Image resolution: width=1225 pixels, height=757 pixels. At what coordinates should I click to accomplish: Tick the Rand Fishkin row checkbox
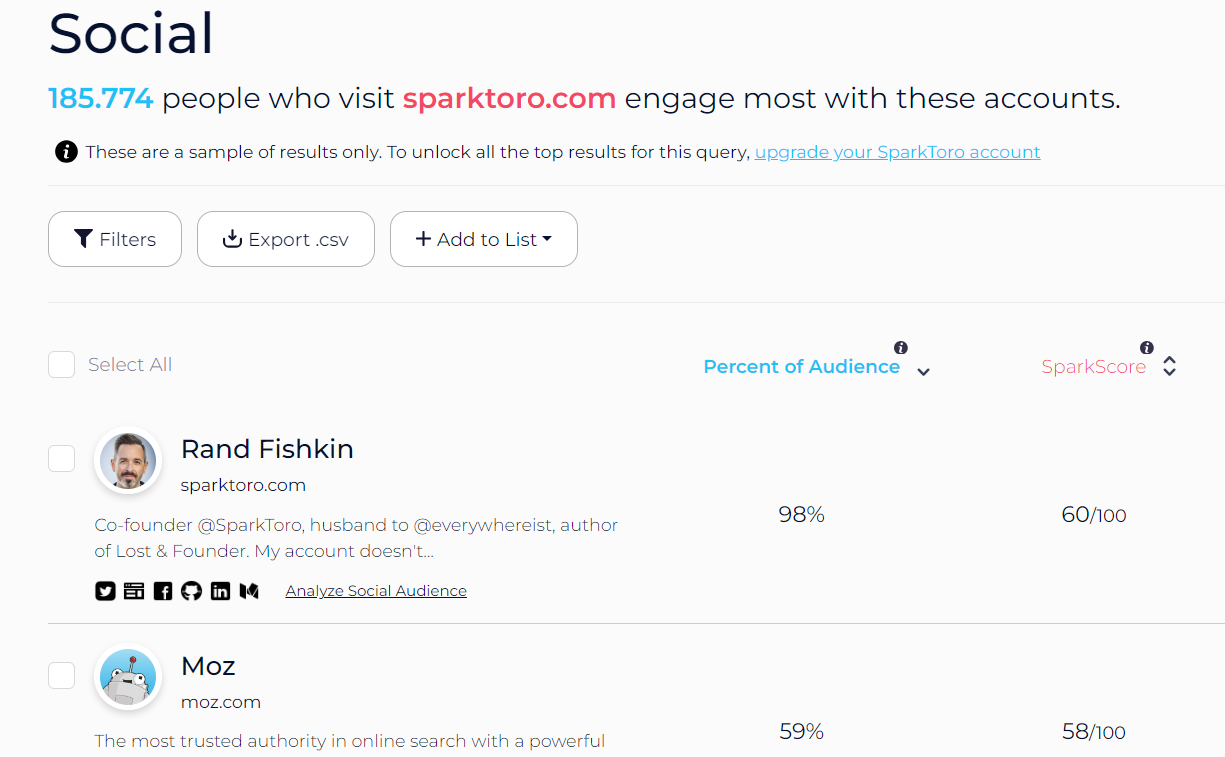[62, 459]
